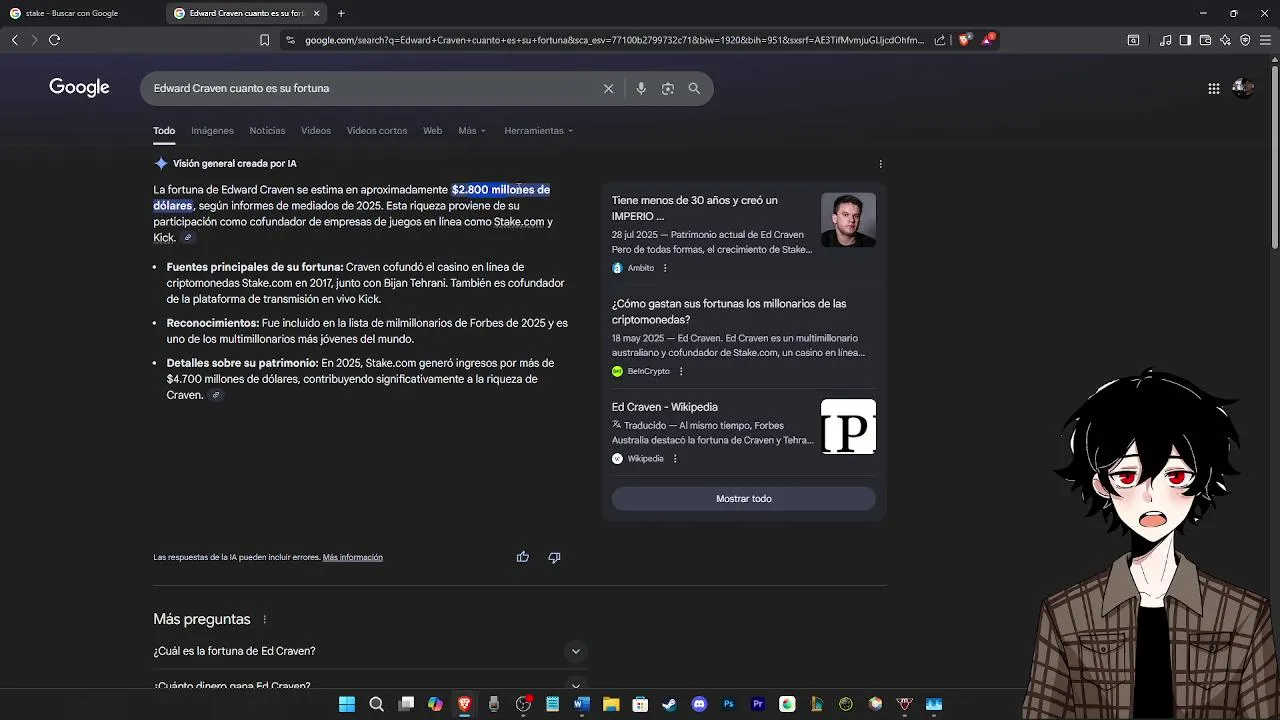
Task: Expand ¿Cuál es la fortuna de Ed Craven?
Action: [x=370, y=651]
